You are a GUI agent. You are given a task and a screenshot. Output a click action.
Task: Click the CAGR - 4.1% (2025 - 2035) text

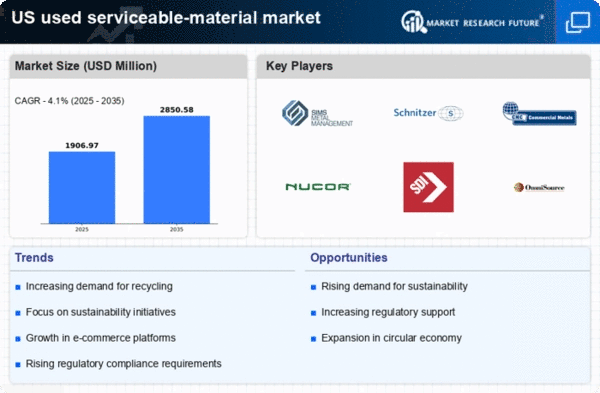point(70,101)
